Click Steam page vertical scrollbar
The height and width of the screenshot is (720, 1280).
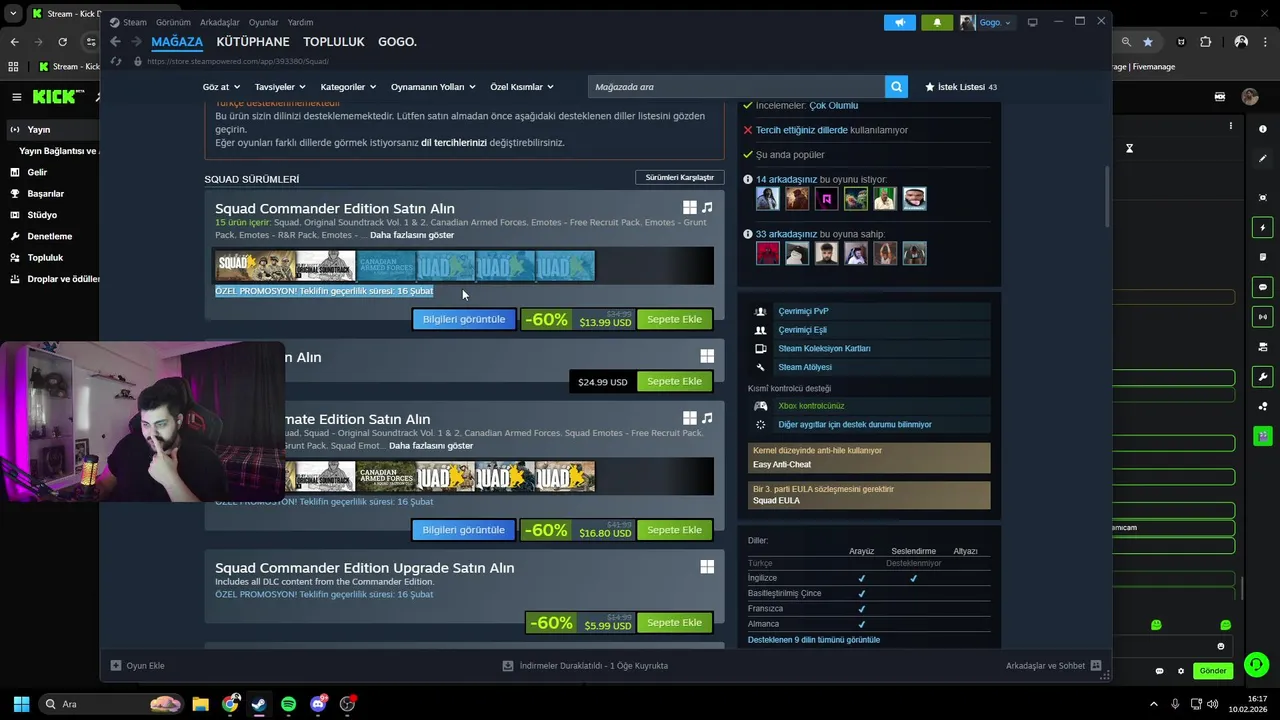tap(1106, 197)
